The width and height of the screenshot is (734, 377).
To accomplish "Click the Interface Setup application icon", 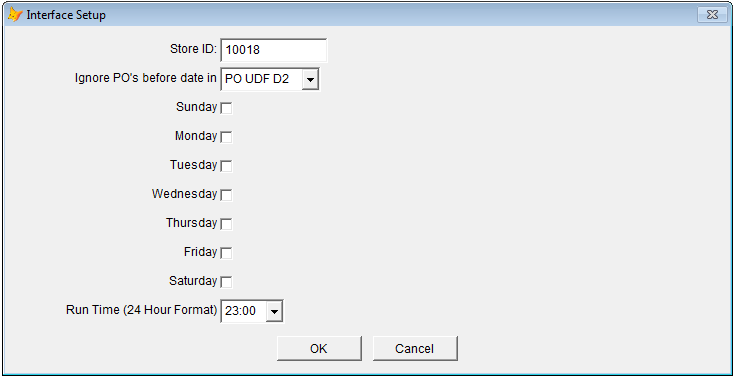I will click(x=15, y=15).
